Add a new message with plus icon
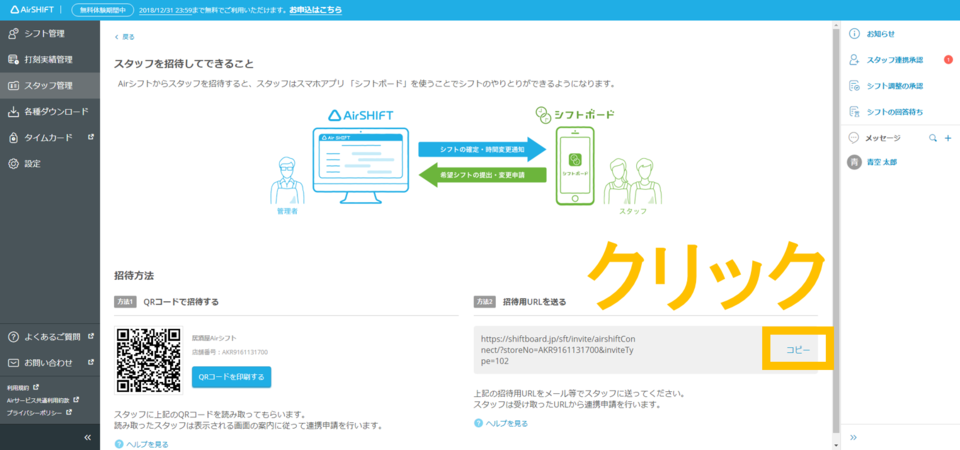960x450 pixels. pos(947,137)
